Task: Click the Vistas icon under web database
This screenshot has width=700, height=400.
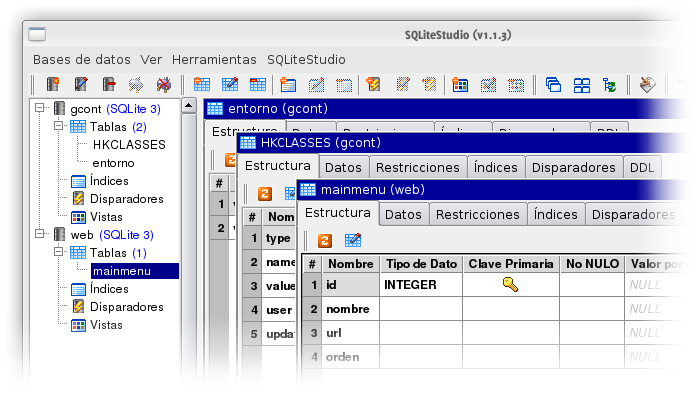Action: [78, 325]
